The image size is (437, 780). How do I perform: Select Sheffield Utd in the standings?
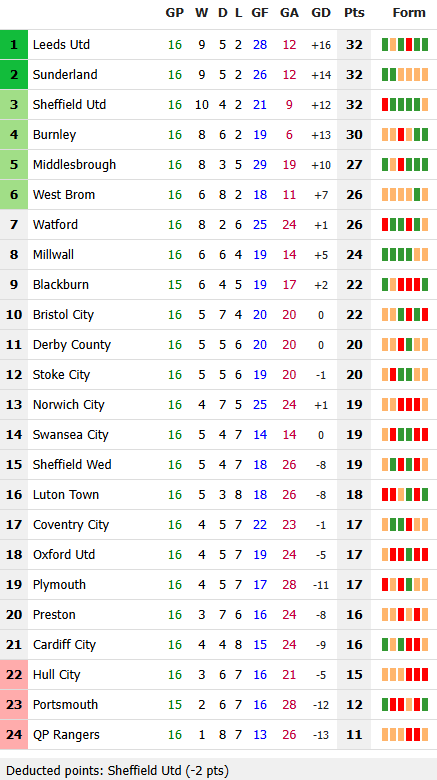(218, 104)
